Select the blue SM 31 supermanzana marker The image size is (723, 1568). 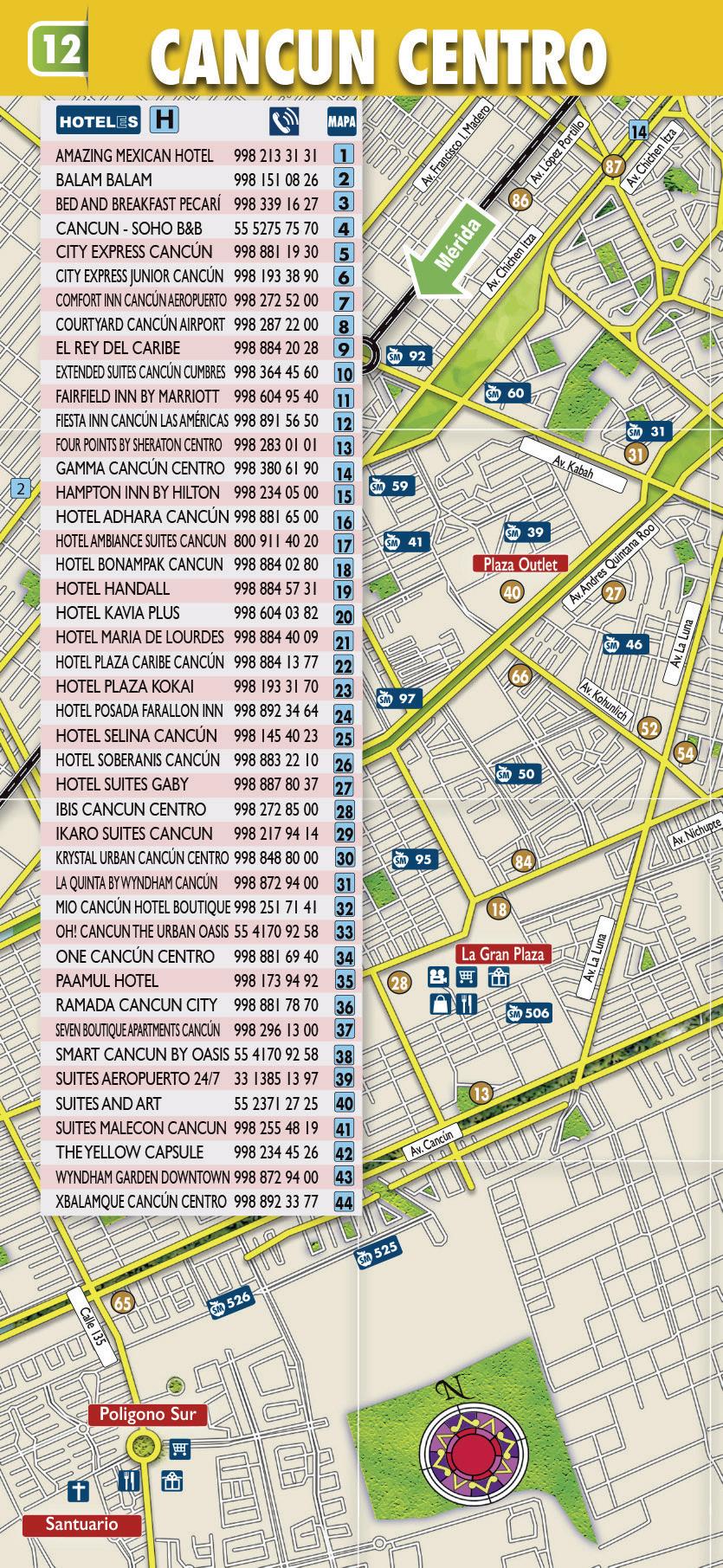(x=649, y=431)
